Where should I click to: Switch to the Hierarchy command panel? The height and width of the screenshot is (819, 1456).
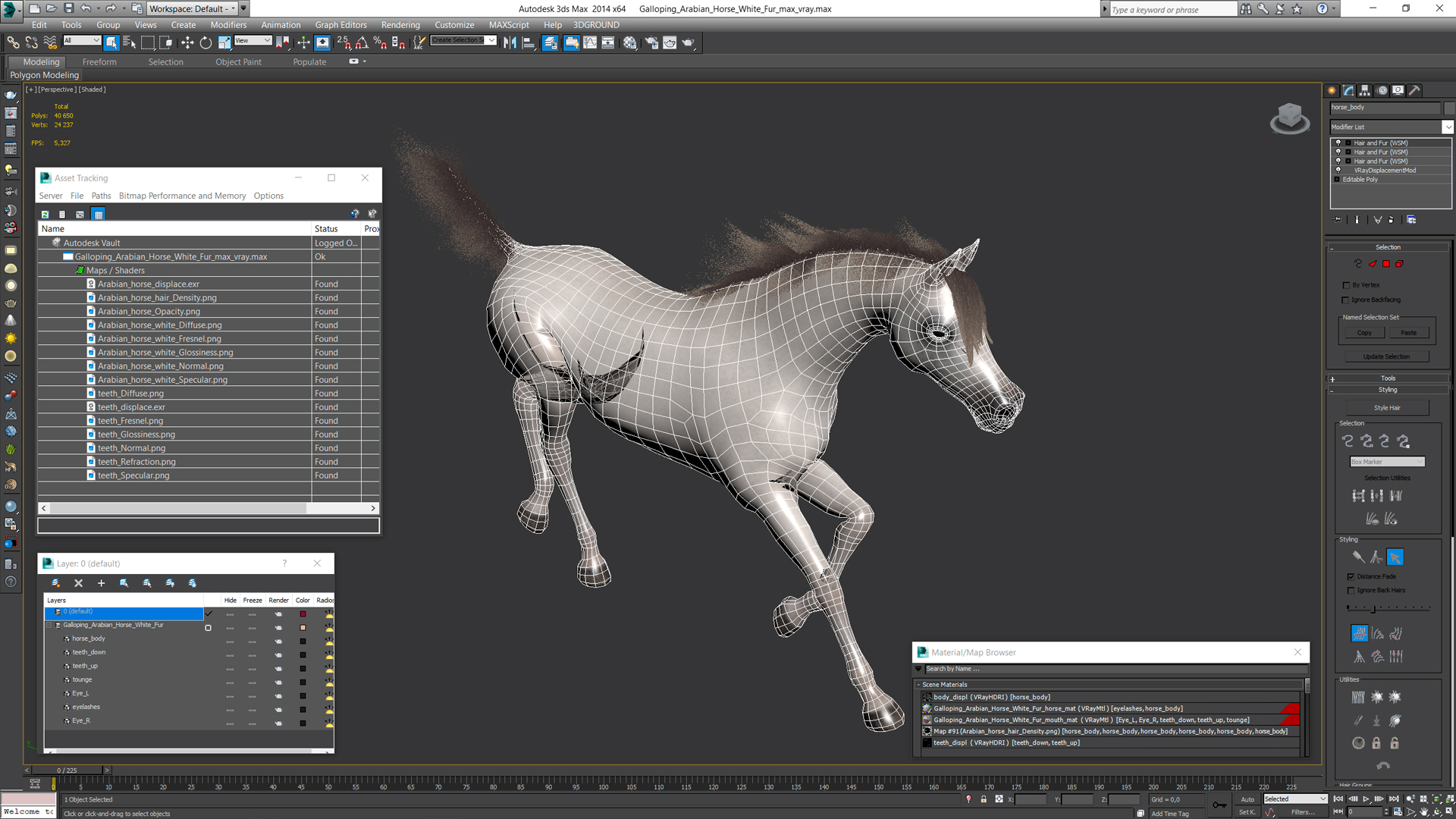(x=1365, y=90)
